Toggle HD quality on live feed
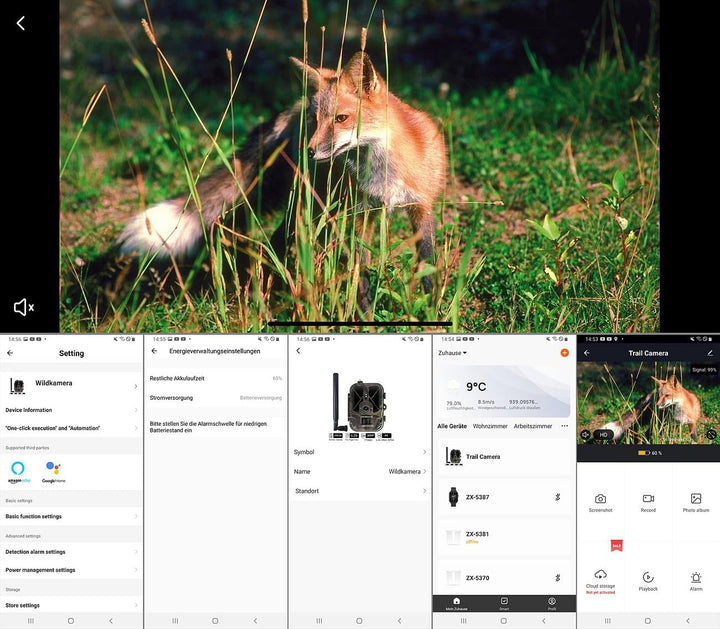720x629 pixels. [x=604, y=435]
